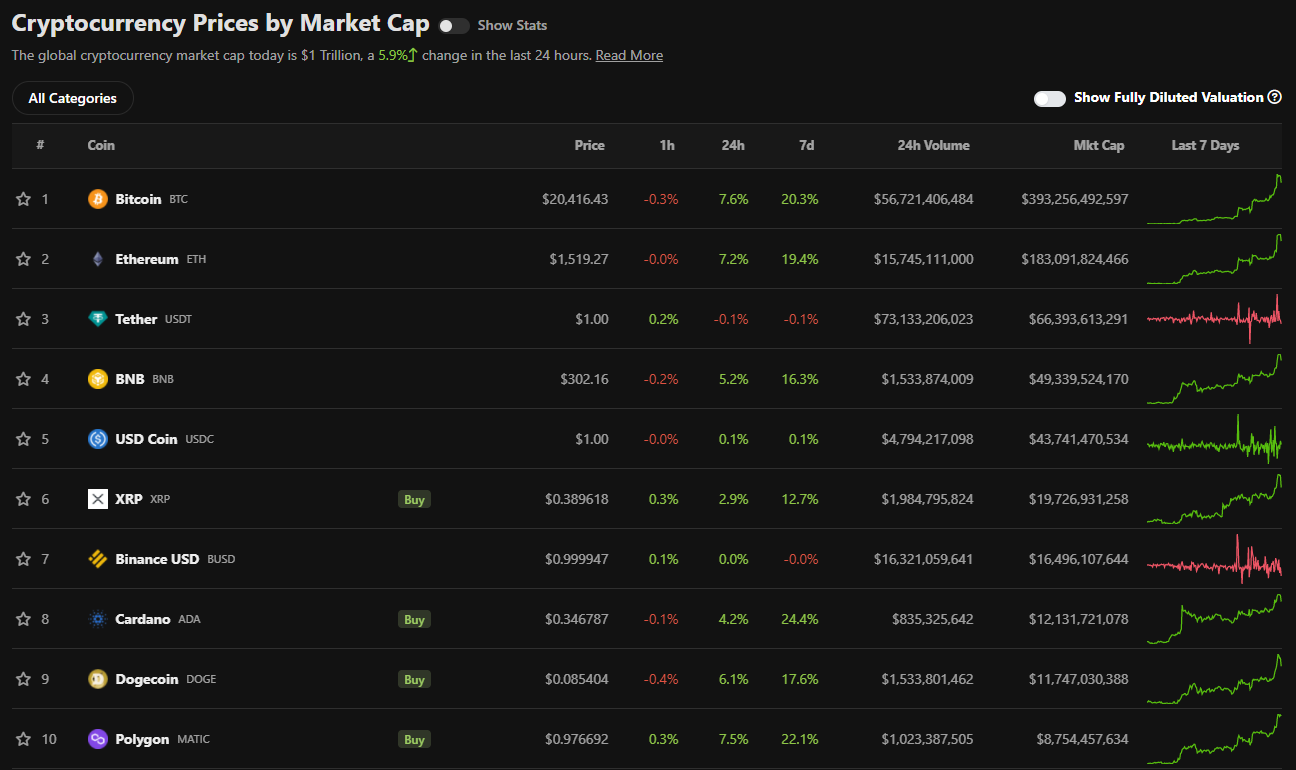Open the Polygon coin name link
This screenshot has width=1296, height=770.
pos(142,739)
